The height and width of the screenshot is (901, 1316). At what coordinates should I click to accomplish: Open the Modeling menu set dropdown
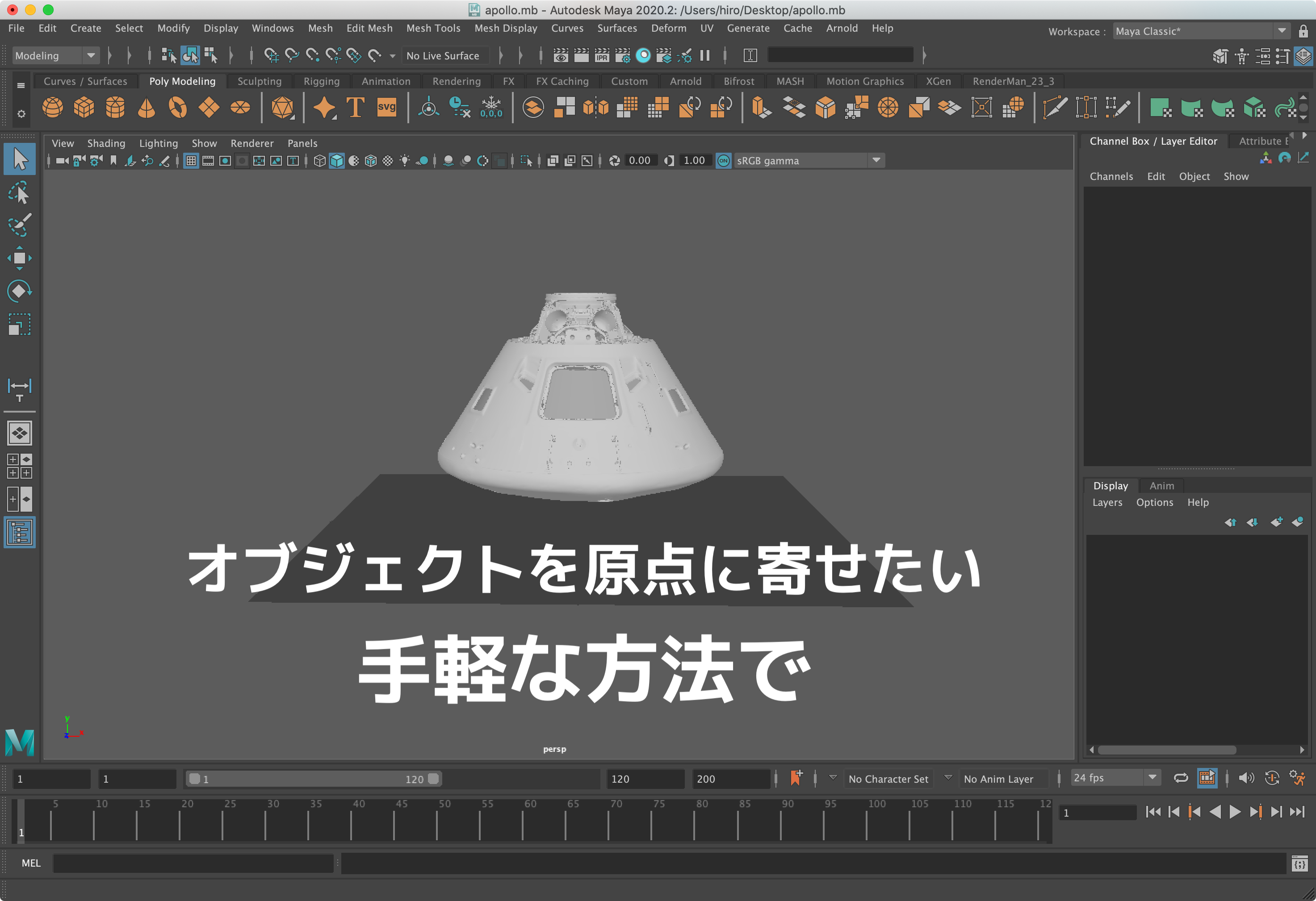coord(55,55)
